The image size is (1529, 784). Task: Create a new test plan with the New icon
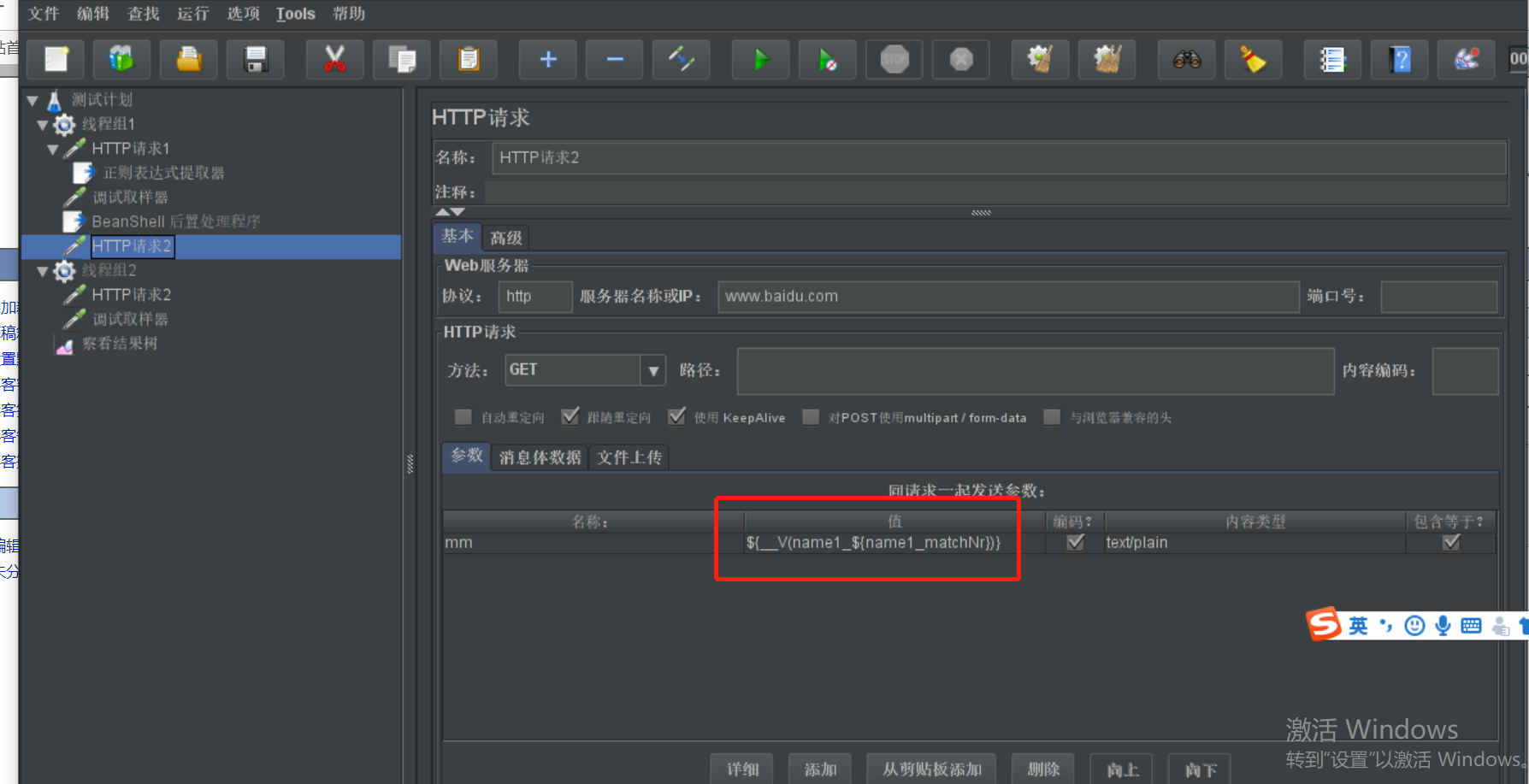[56, 59]
